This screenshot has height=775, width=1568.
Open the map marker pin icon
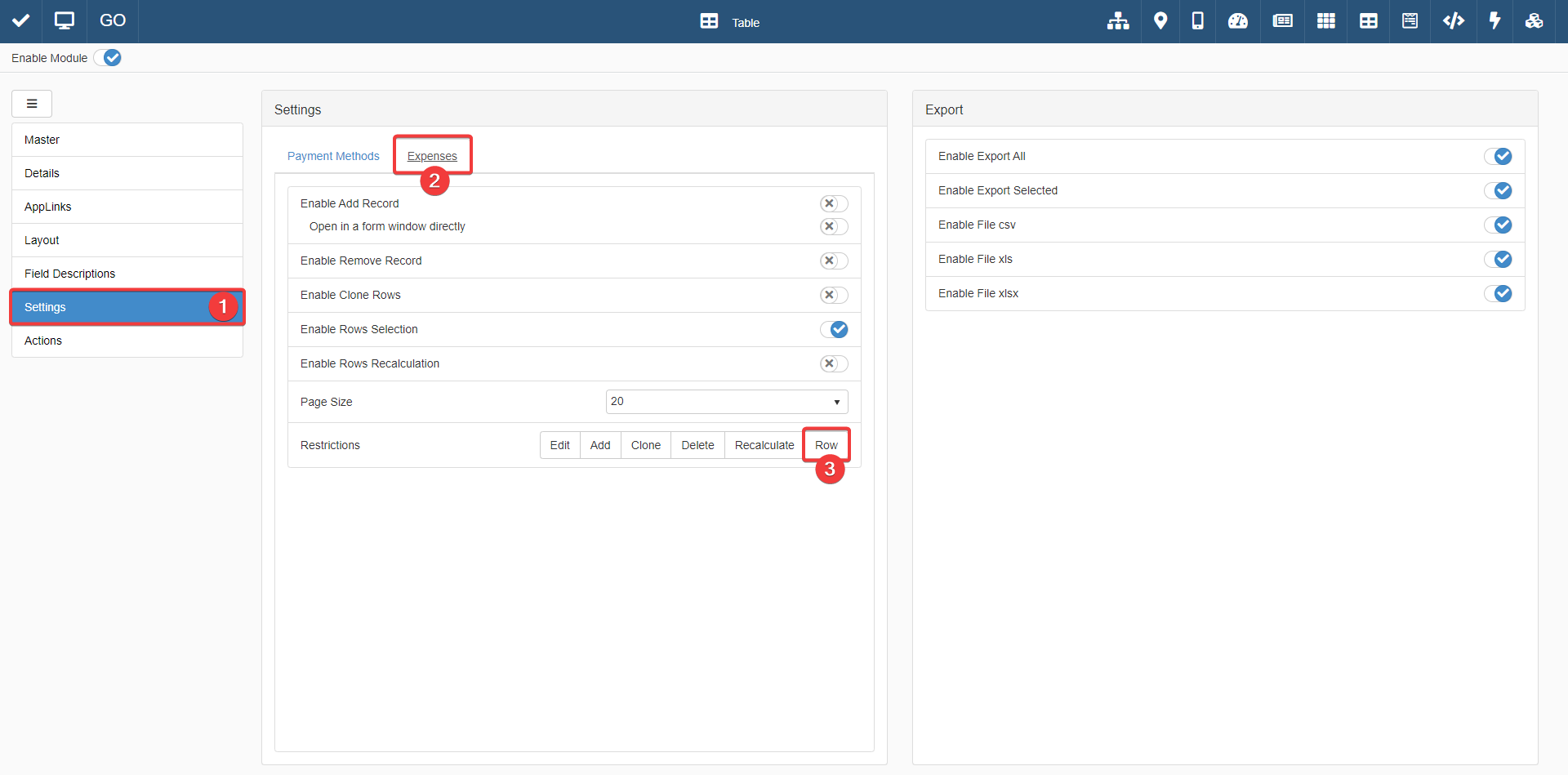coord(1160,21)
